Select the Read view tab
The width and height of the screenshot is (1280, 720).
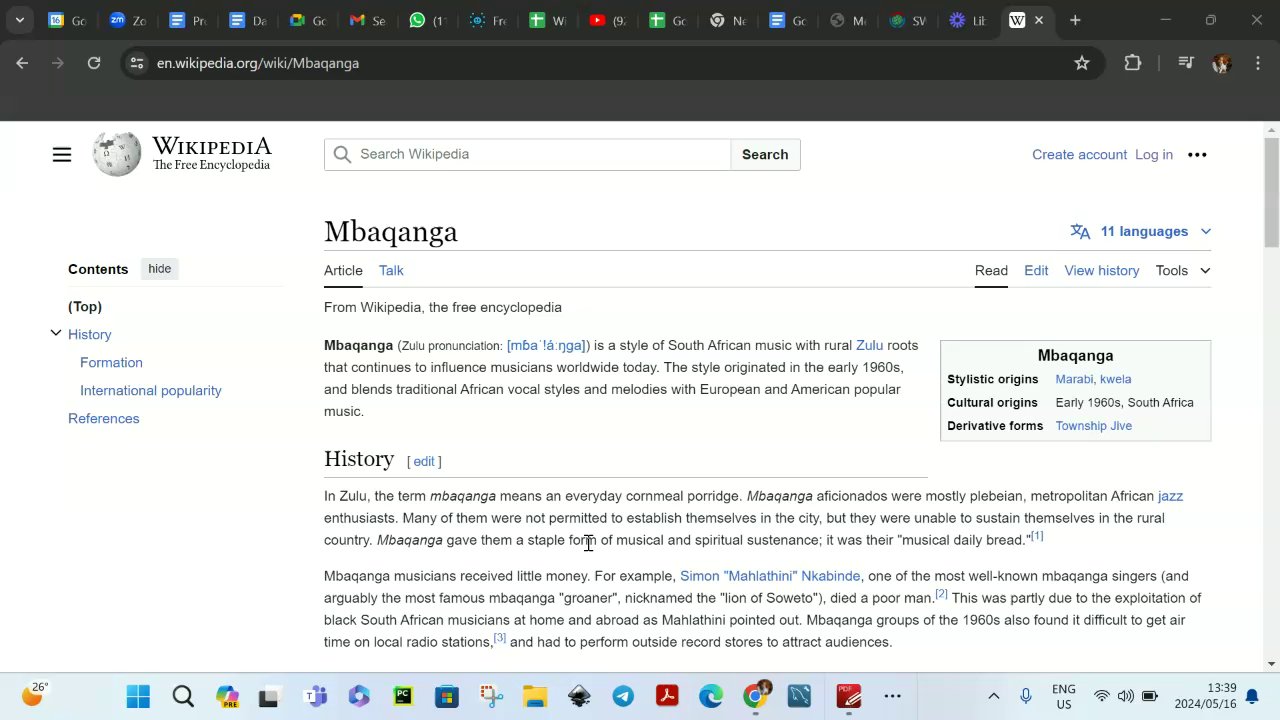[991, 270]
